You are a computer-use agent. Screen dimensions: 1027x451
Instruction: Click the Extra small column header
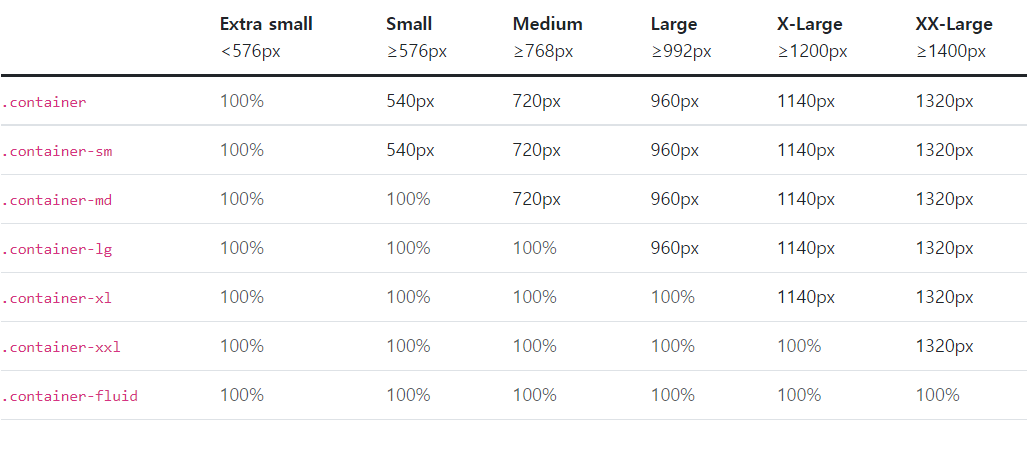266,24
